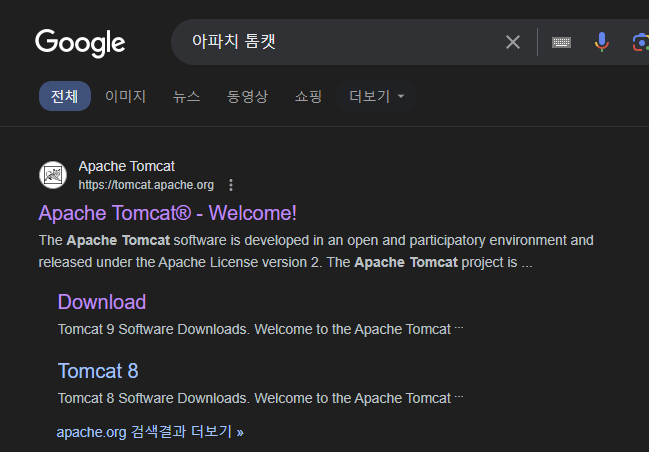The height and width of the screenshot is (452, 649).
Task: Clear the search box with the X icon
Action: pos(513,42)
